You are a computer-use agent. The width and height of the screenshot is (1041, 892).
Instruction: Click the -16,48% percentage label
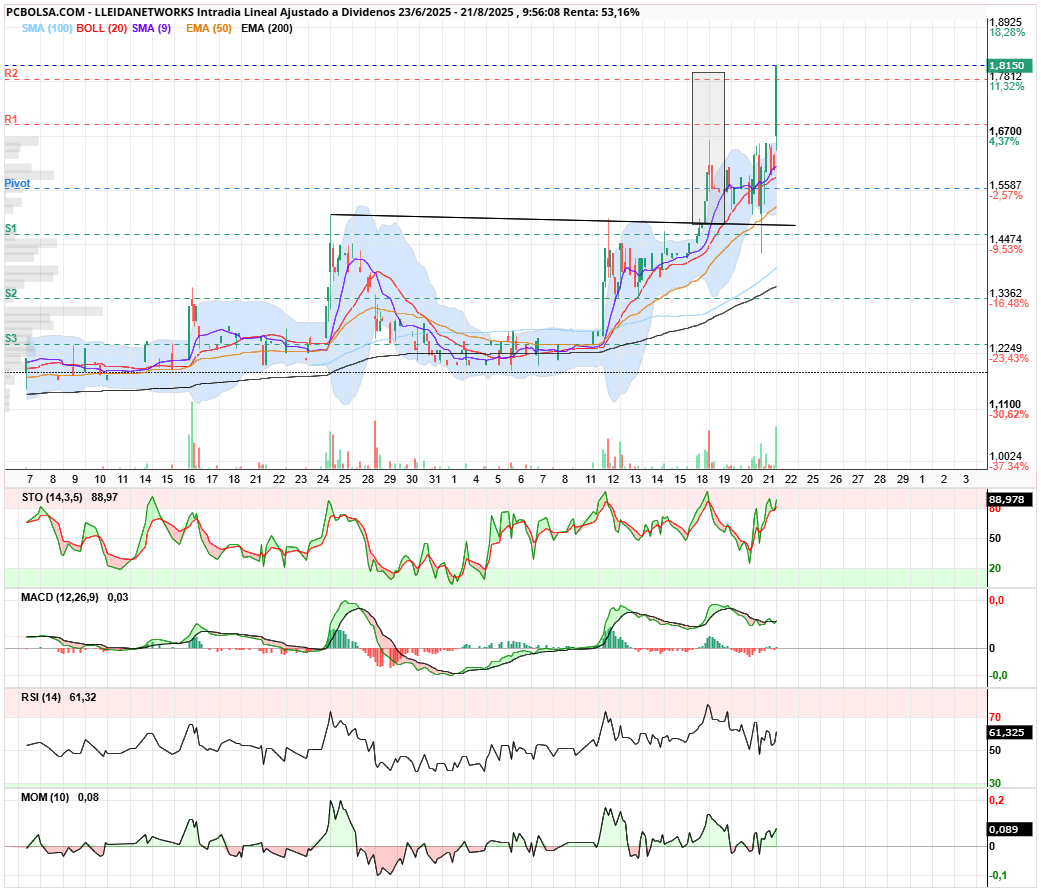(x=1008, y=303)
